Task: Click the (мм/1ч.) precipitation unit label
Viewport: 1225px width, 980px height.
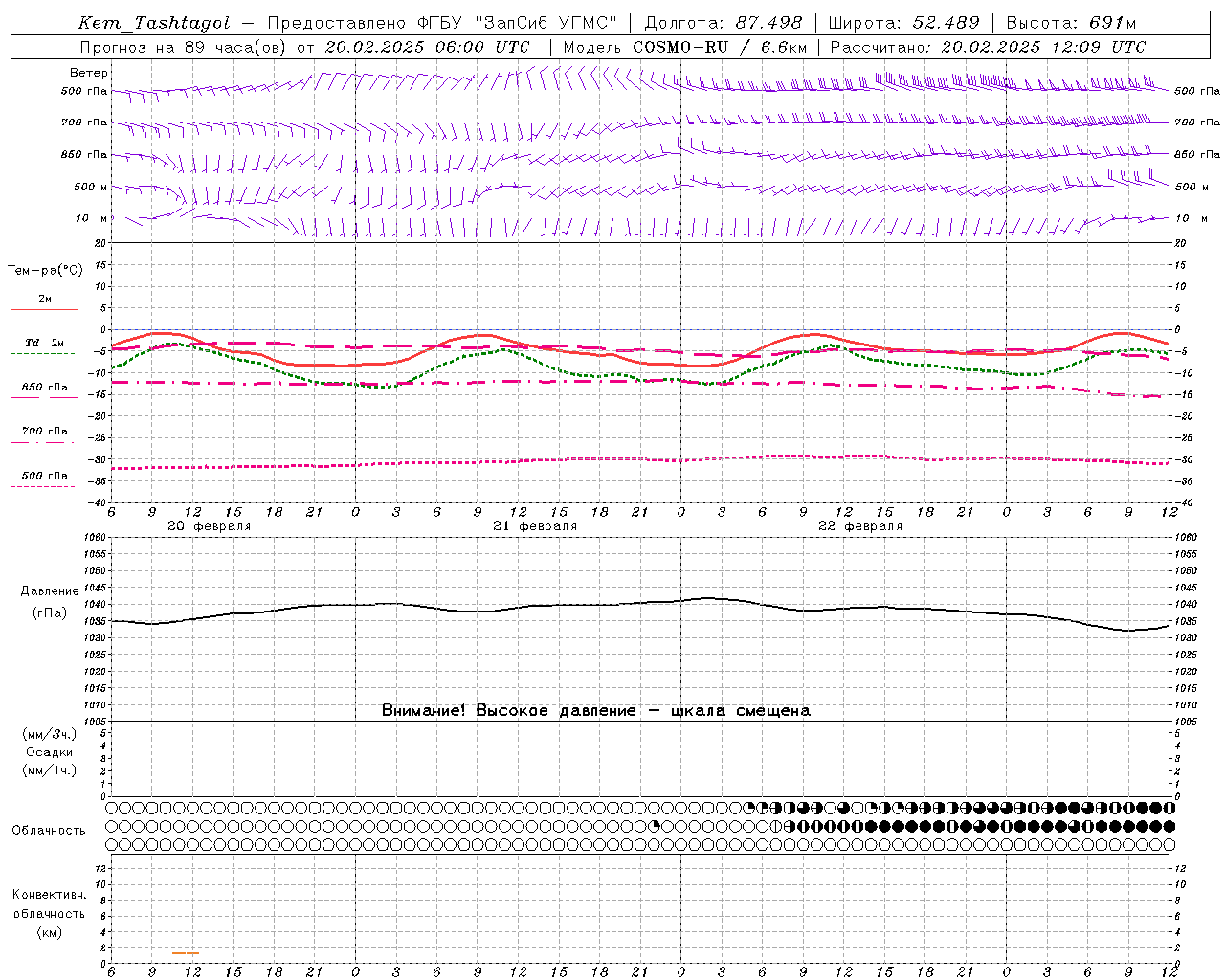Action: point(50,770)
